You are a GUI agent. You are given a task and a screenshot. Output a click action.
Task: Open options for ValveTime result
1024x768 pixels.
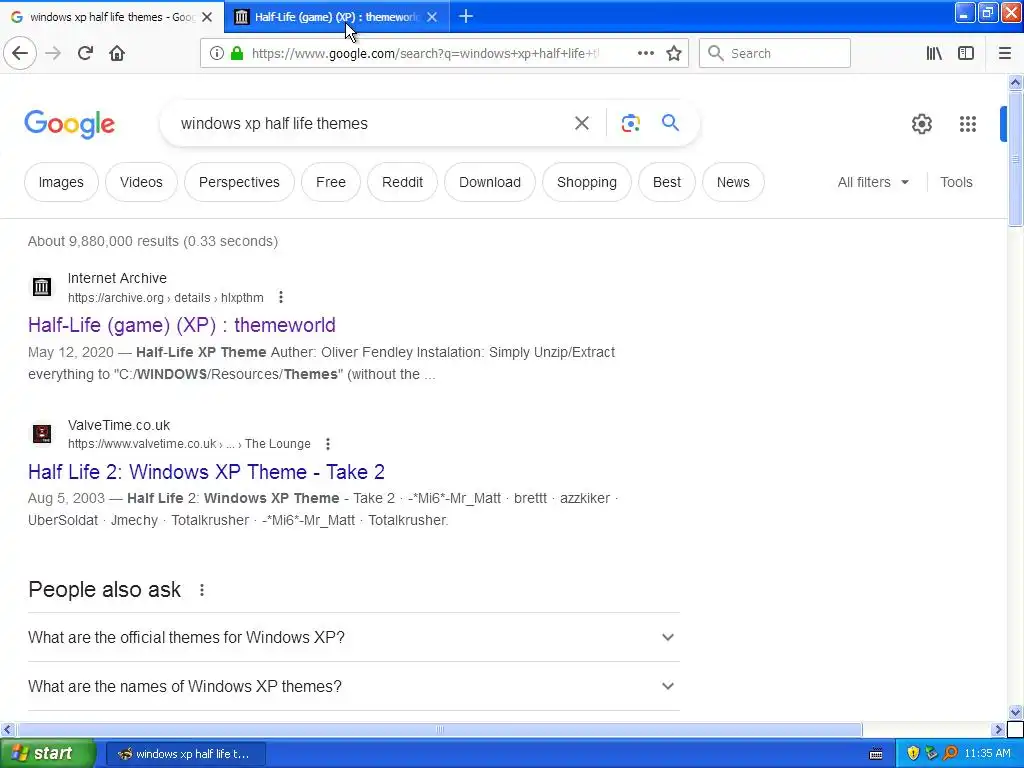click(328, 444)
